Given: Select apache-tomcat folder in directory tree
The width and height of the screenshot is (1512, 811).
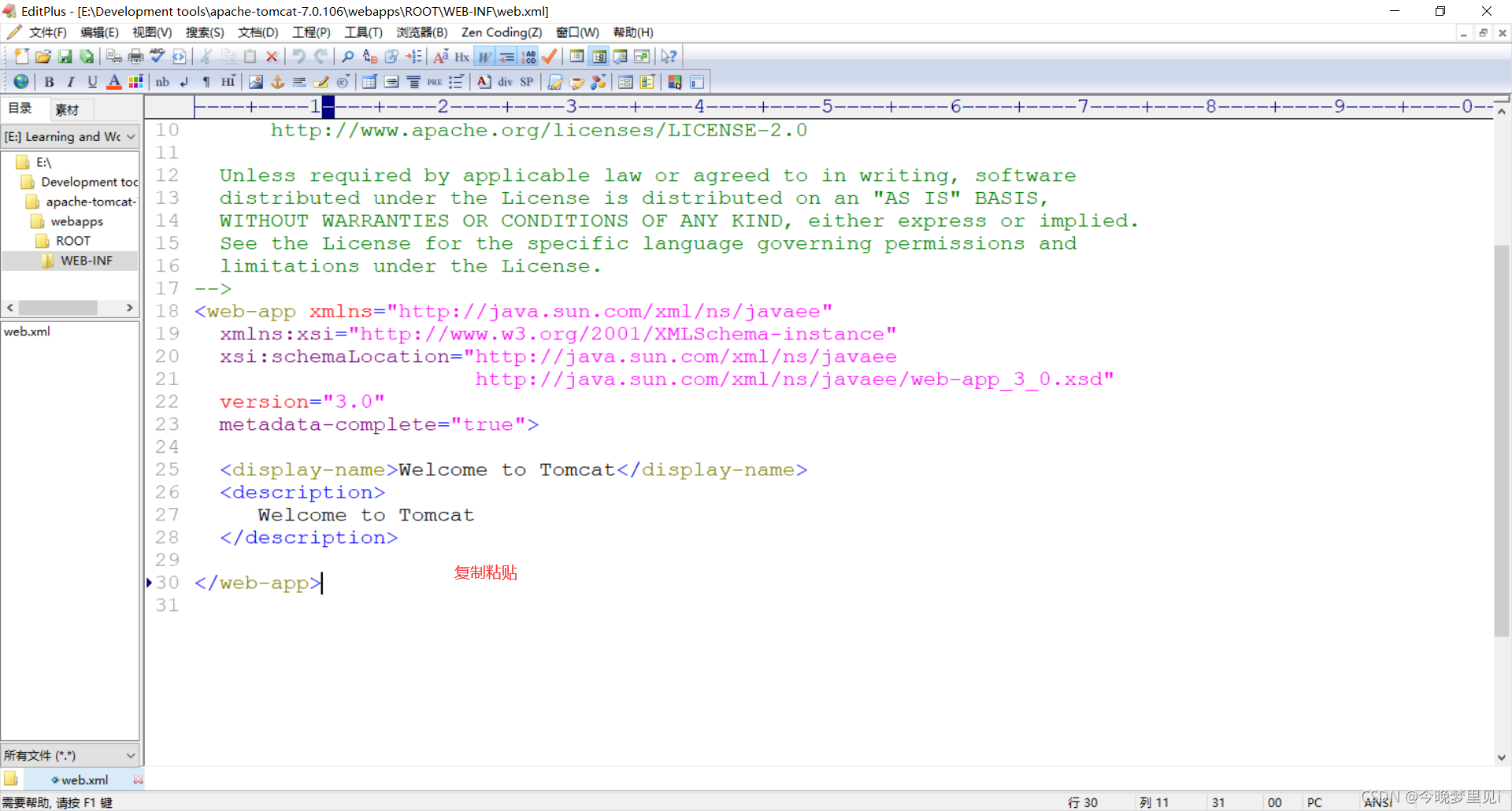Looking at the screenshot, I should tap(91, 202).
